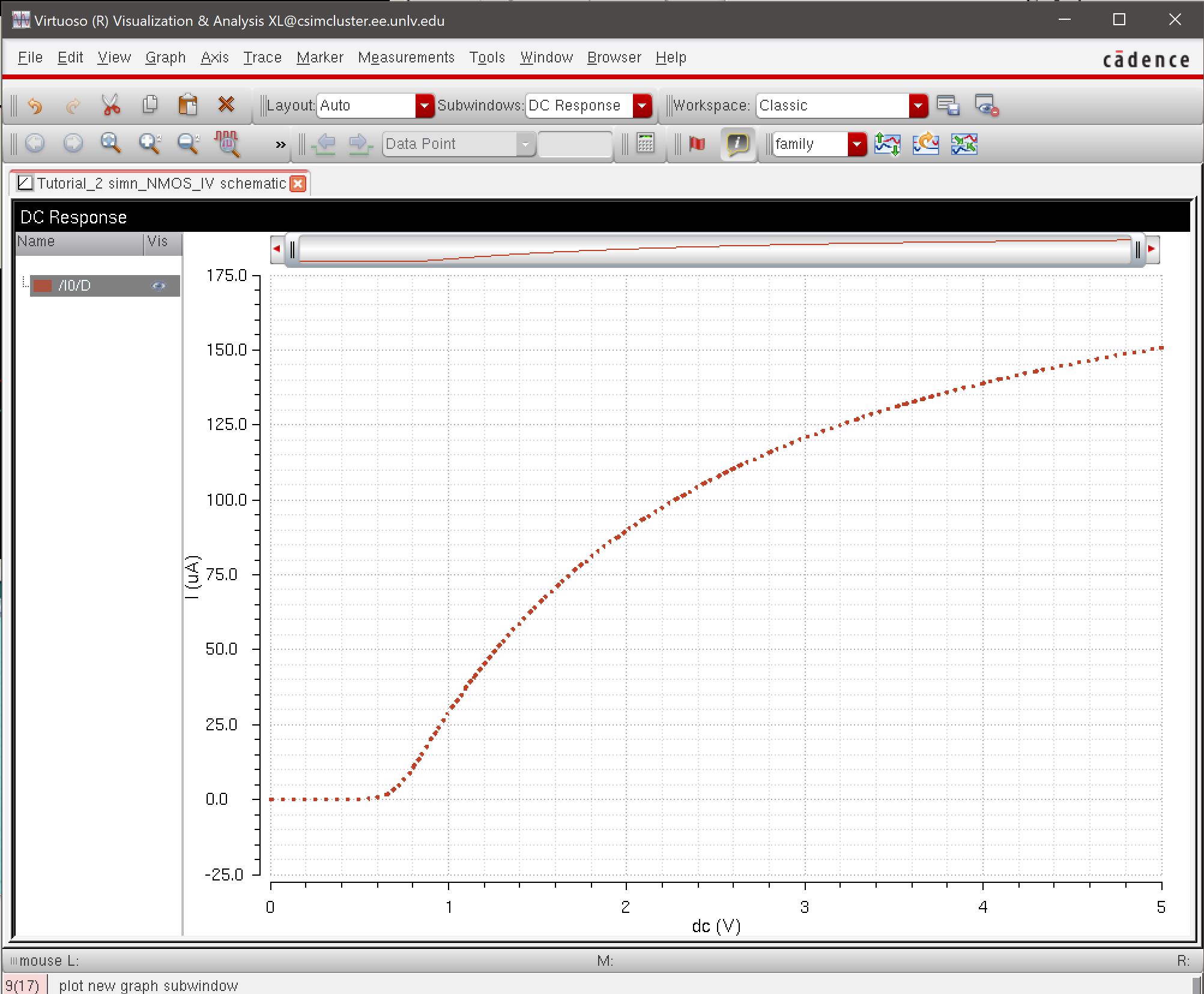Expand the /I0/D tree node
The image size is (1204, 994).
(x=25, y=282)
